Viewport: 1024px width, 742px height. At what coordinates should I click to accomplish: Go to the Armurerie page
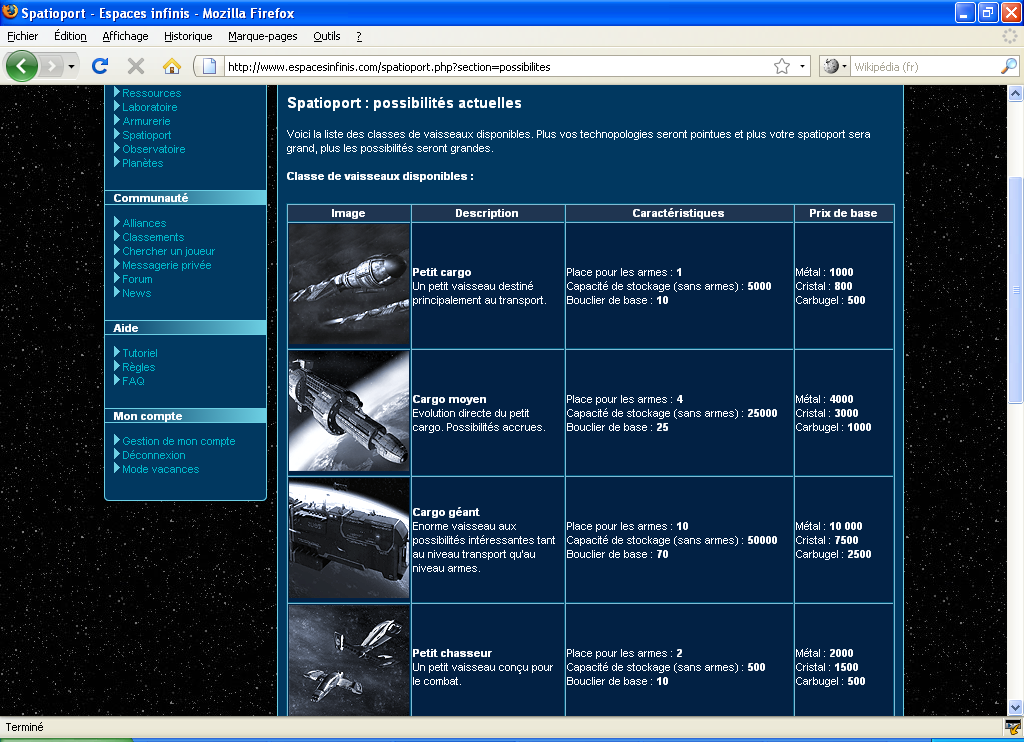click(146, 121)
